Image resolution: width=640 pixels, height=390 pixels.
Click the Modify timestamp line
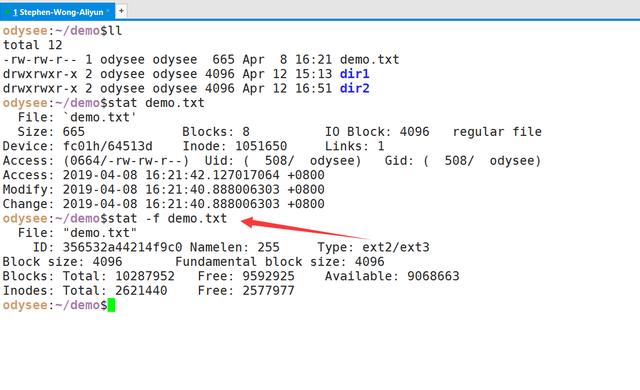163,190
